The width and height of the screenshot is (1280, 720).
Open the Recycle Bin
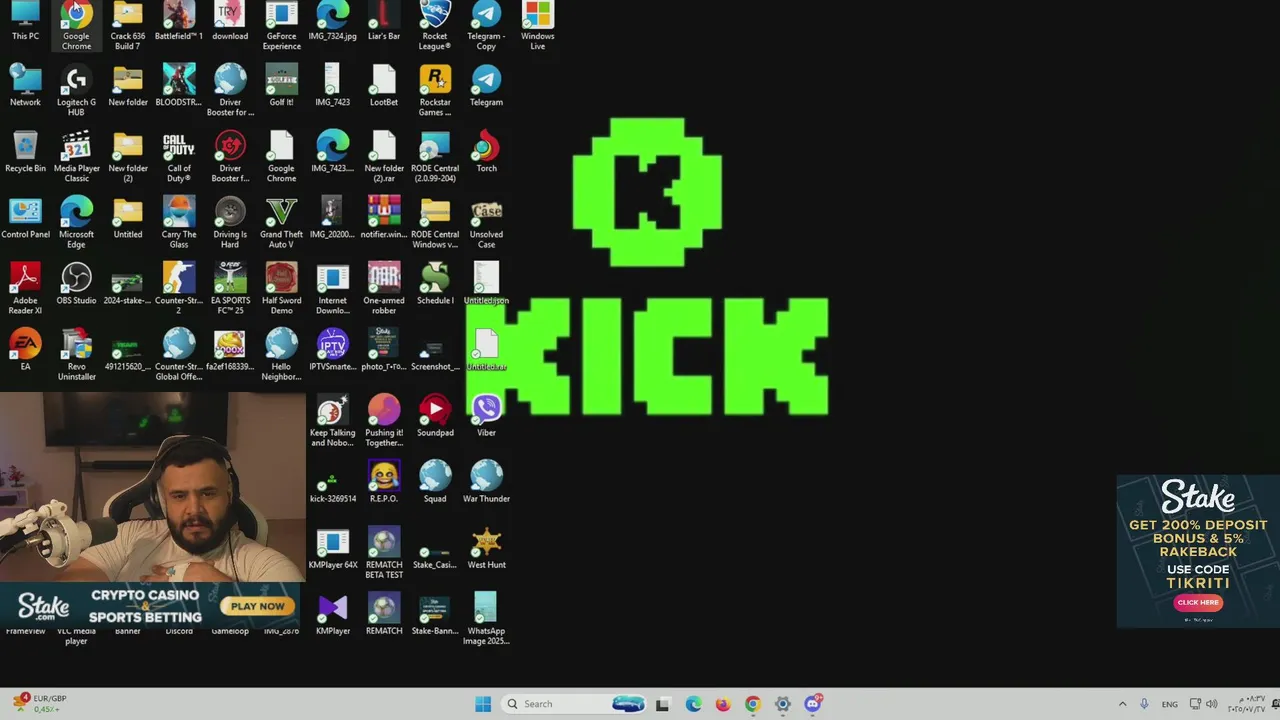(x=25, y=152)
